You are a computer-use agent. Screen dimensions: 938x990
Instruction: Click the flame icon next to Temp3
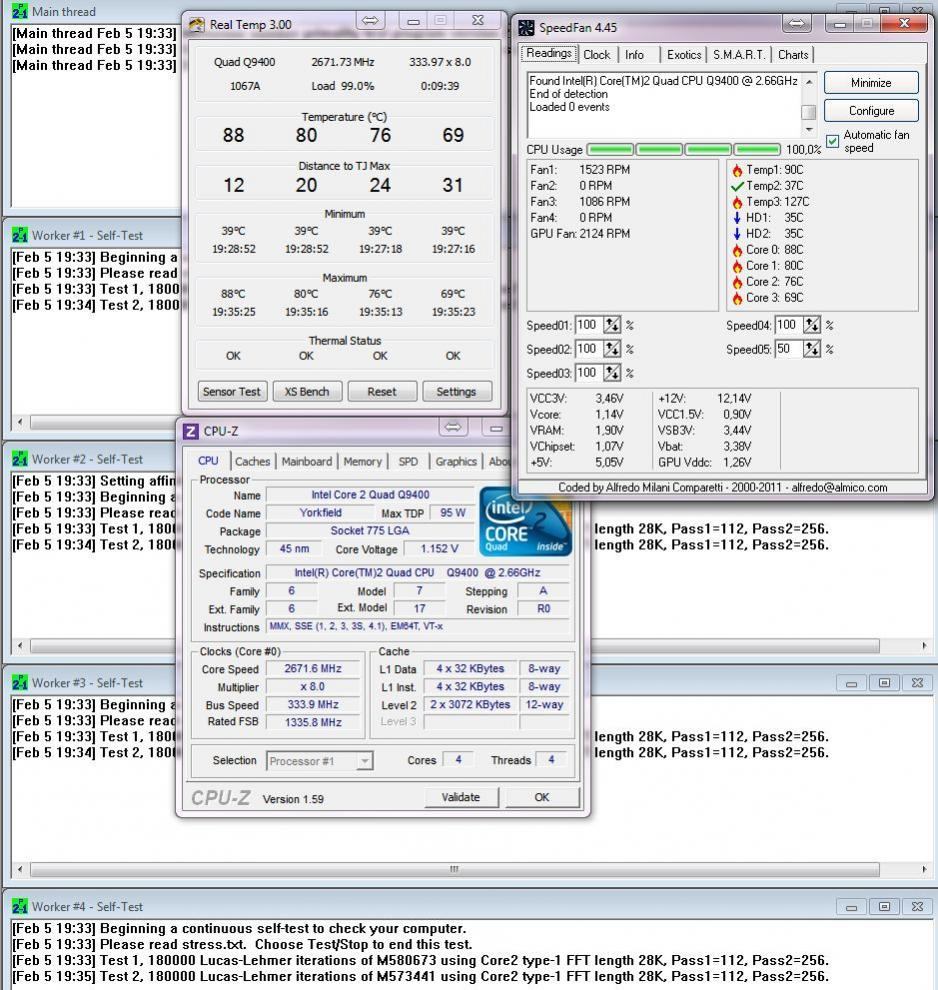click(x=737, y=202)
